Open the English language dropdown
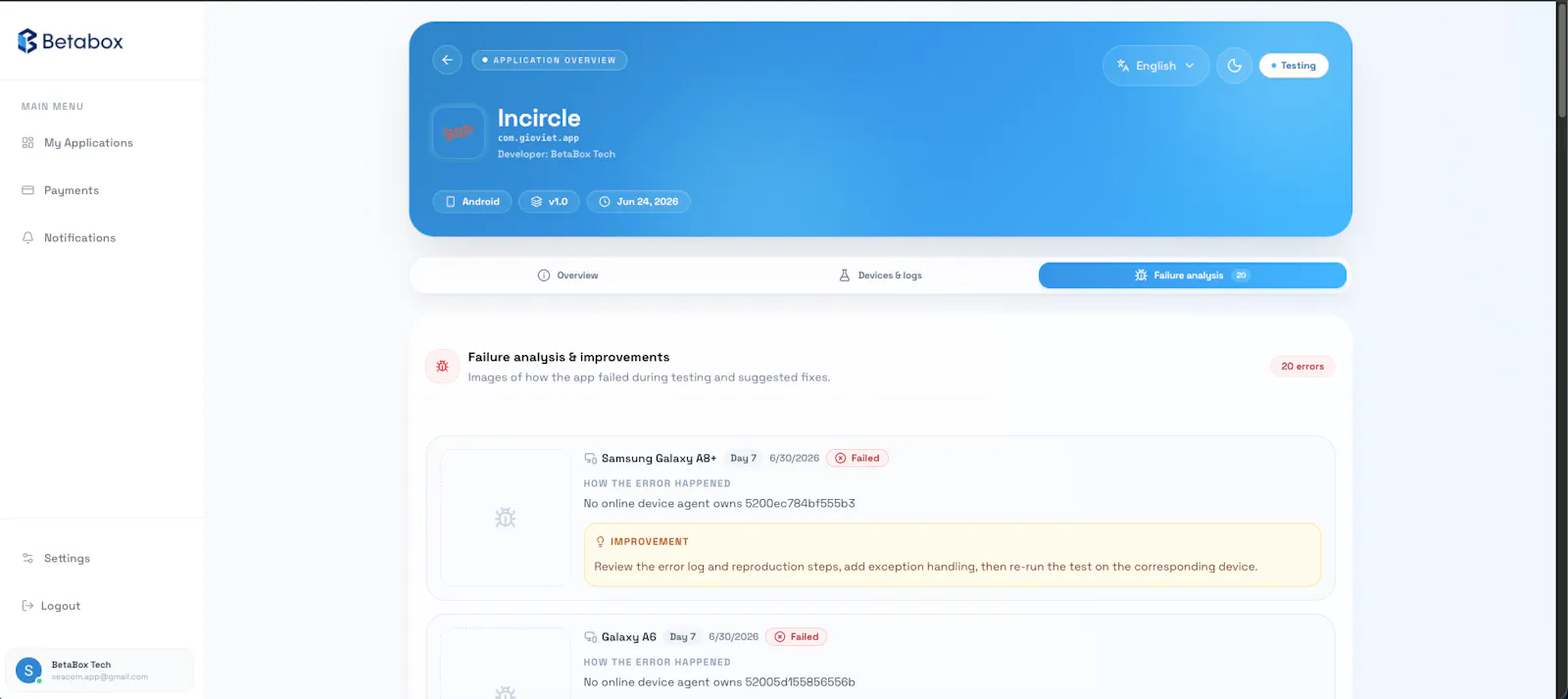The image size is (1568, 699). point(1155,66)
